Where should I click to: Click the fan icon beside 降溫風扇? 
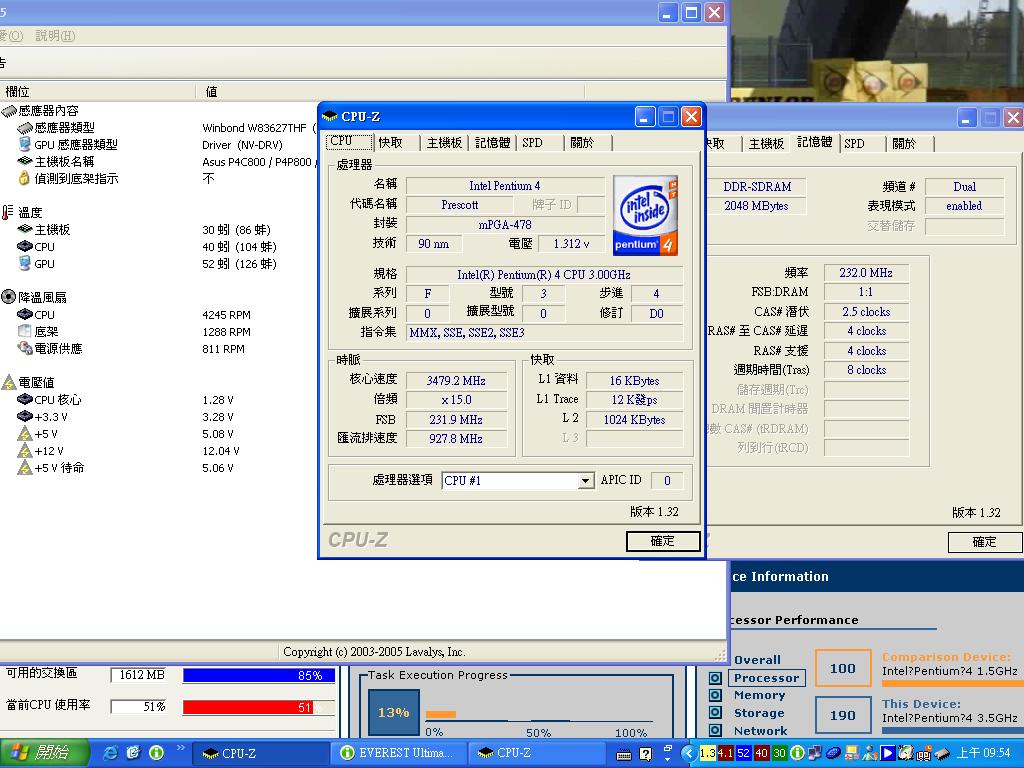8,297
